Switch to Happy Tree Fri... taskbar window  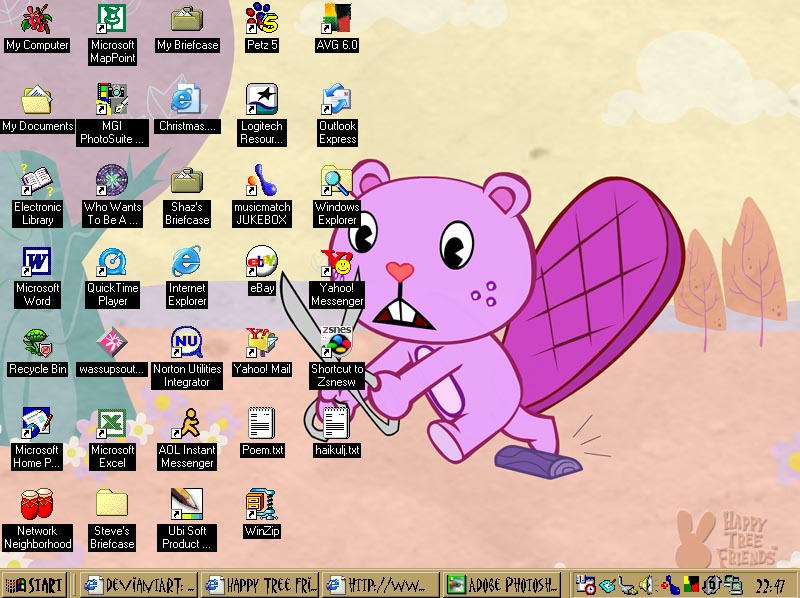(x=260, y=585)
